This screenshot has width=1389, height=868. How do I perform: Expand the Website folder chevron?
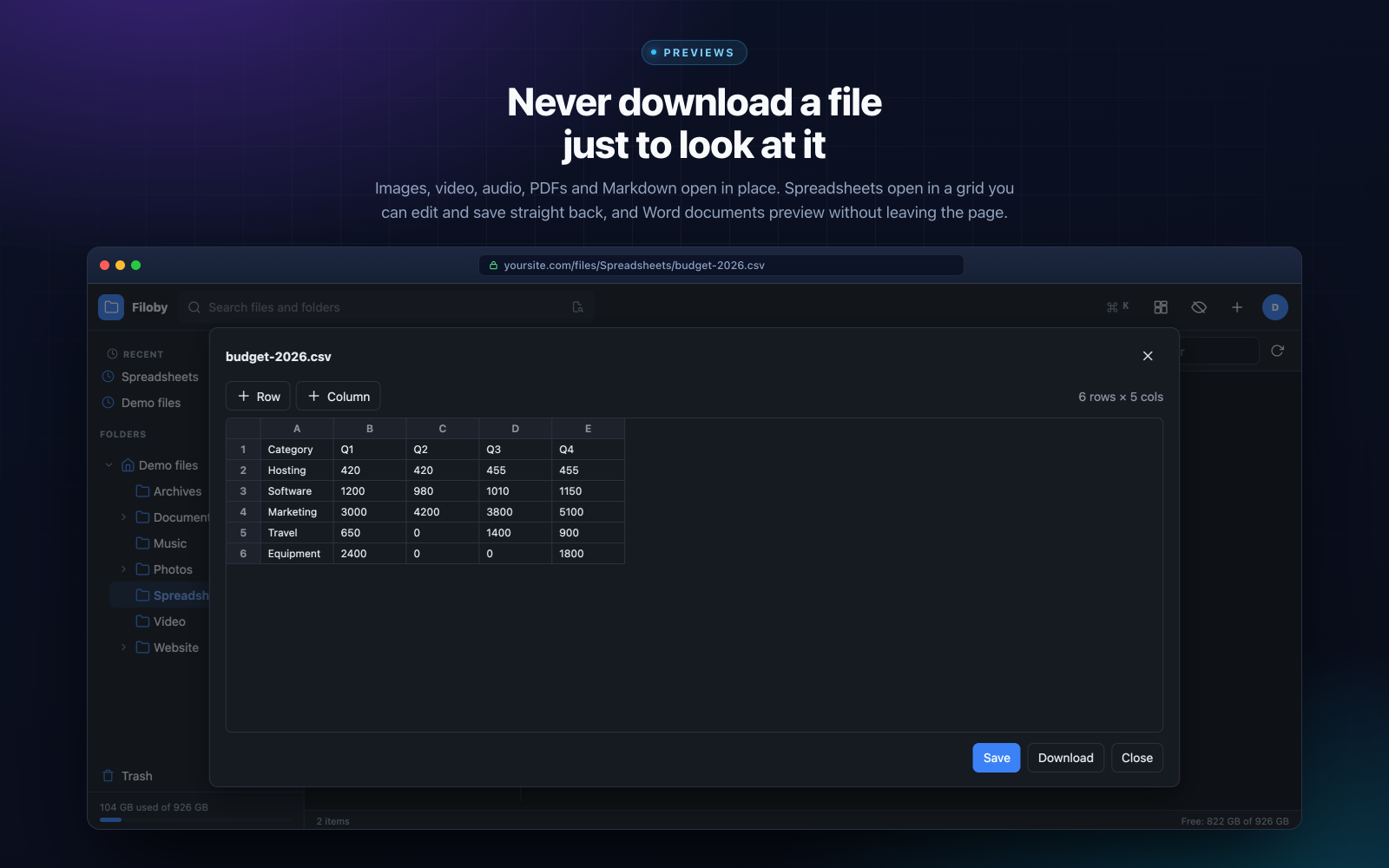(124, 648)
